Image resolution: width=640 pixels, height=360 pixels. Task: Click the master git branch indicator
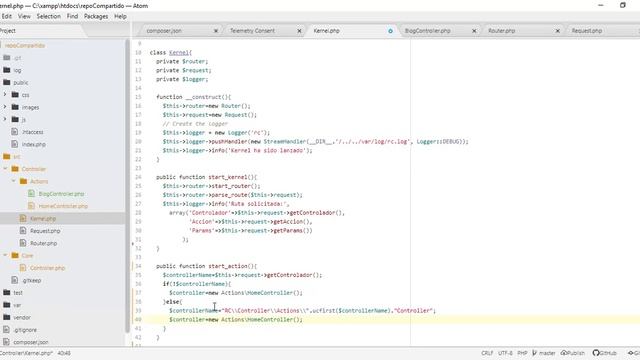click(544, 353)
